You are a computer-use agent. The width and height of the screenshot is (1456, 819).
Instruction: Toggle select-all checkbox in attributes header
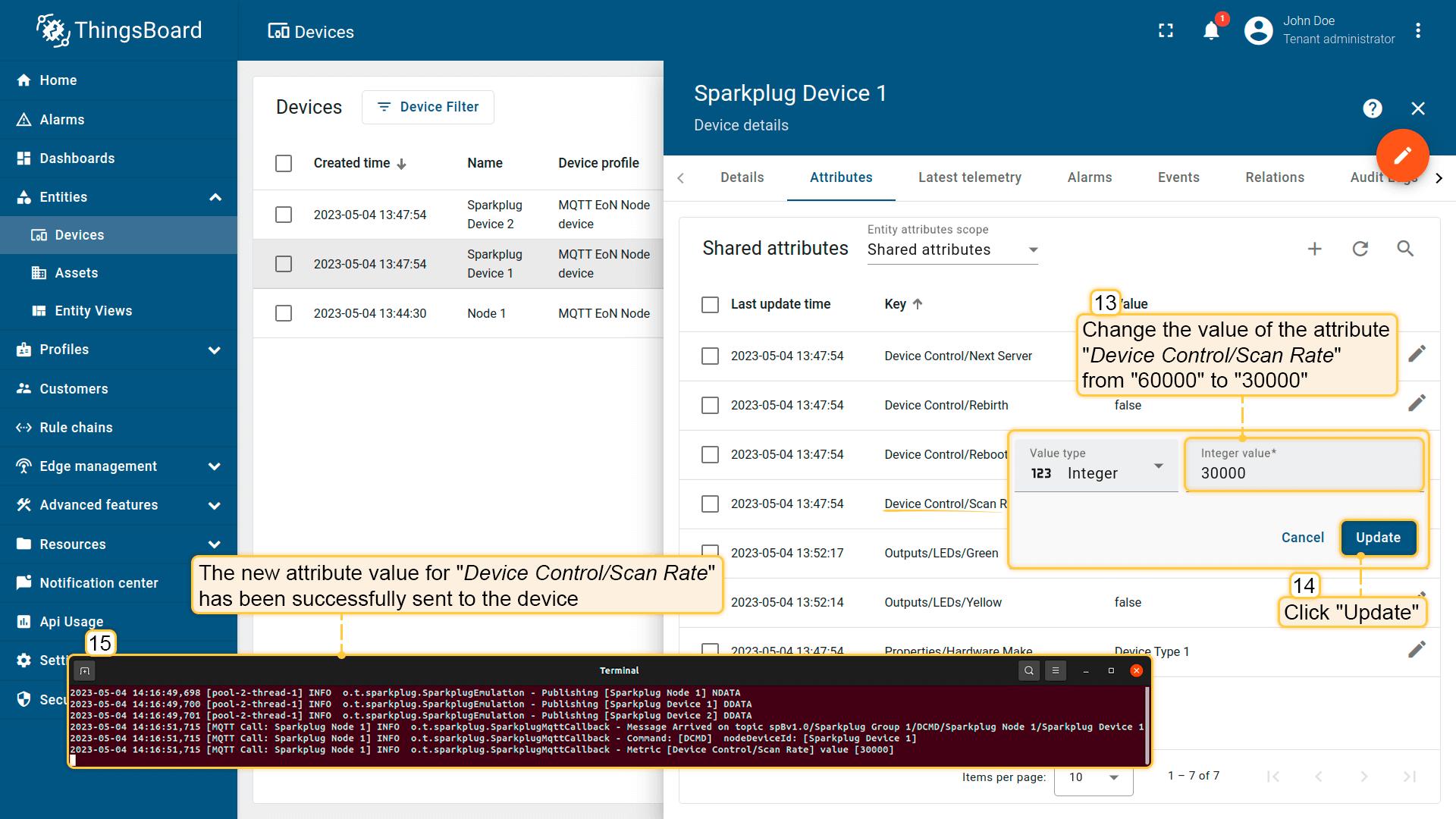point(710,305)
